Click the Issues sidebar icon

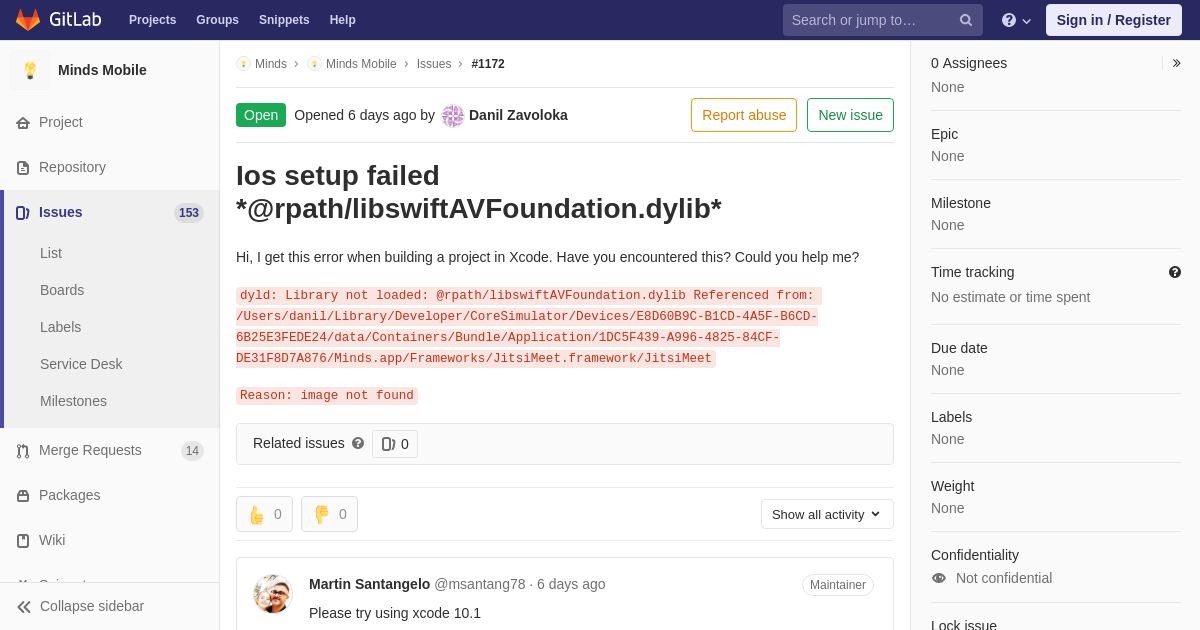pos(23,213)
